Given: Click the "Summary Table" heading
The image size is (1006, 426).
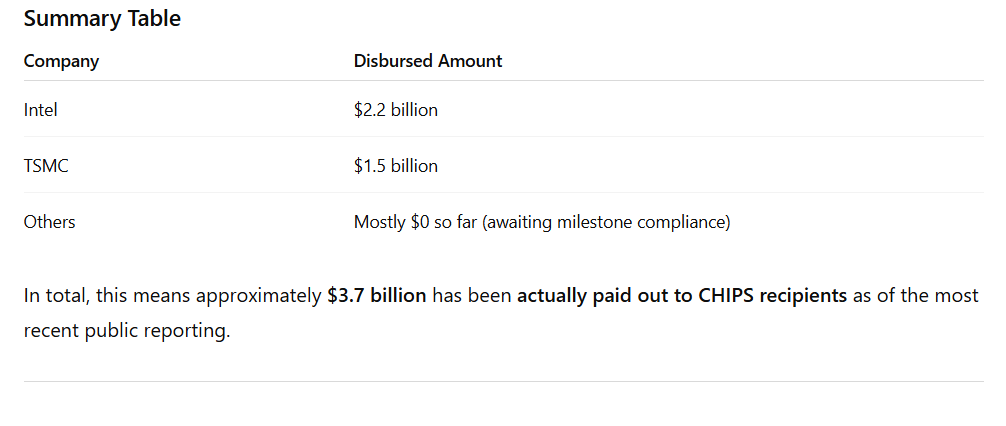Looking at the screenshot, I should click(x=102, y=18).
